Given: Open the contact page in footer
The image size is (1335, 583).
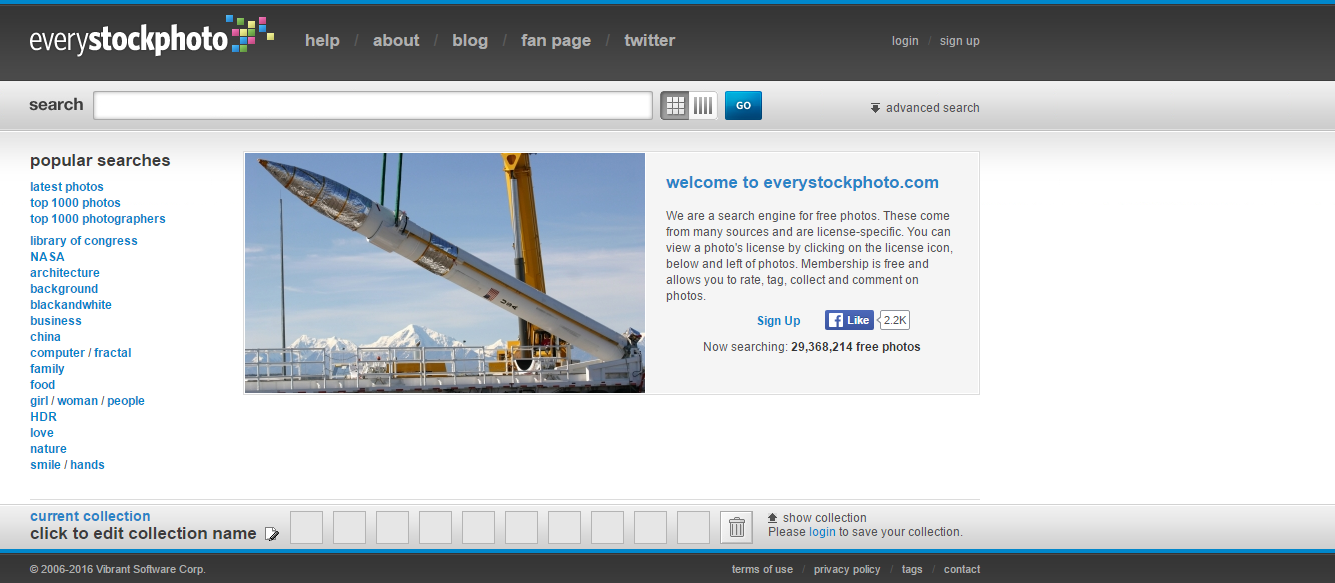Looking at the screenshot, I should click(x=962, y=569).
